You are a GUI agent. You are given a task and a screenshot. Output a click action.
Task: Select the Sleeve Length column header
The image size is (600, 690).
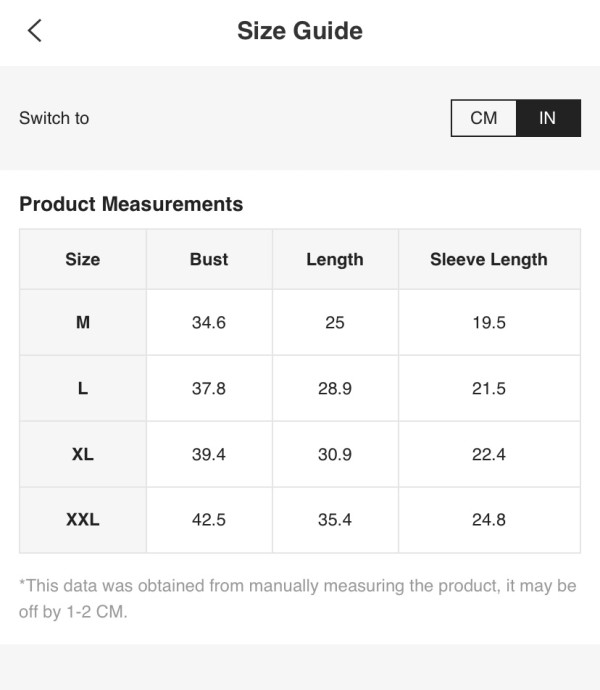(489, 260)
